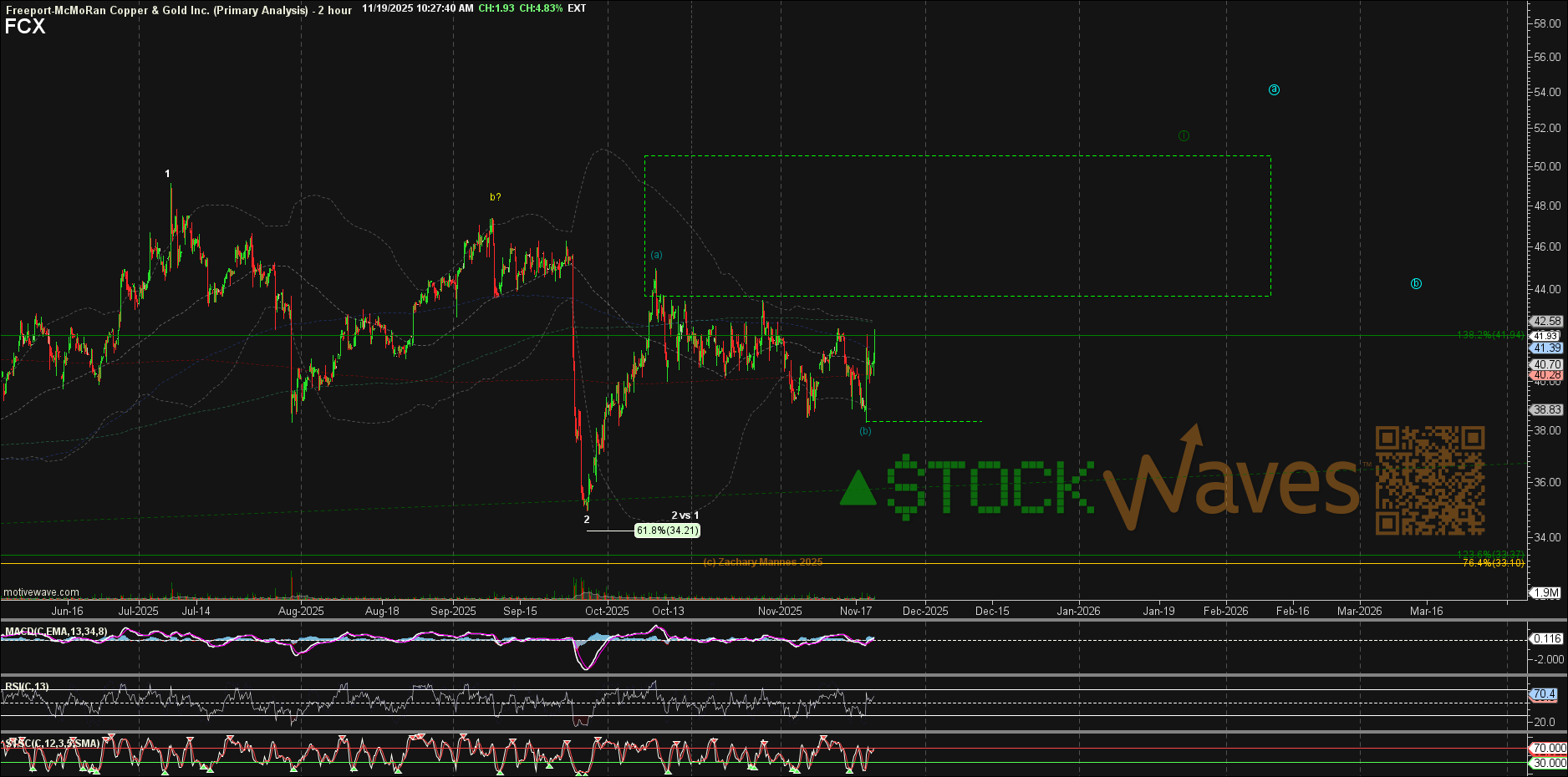Open the motivewave.com link
The height and width of the screenshot is (777, 1568).
(x=42, y=592)
